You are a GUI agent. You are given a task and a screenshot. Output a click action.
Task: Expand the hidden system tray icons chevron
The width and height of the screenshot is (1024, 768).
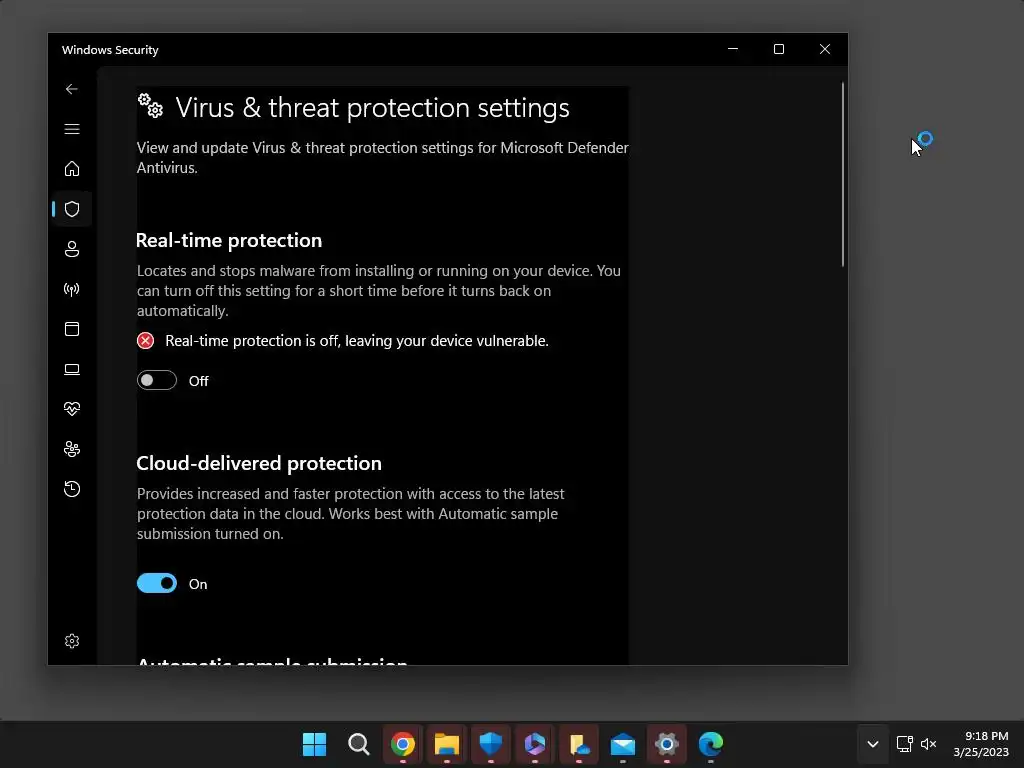click(x=872, y=744)
